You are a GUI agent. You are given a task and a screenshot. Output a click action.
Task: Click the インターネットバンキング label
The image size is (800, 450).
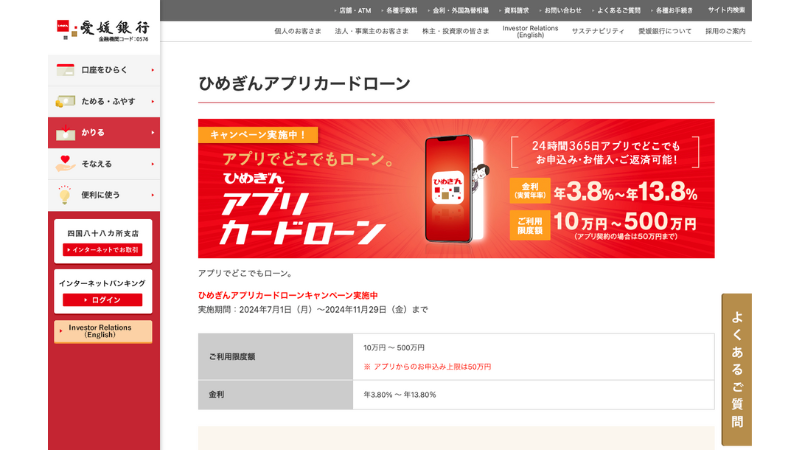102,283
